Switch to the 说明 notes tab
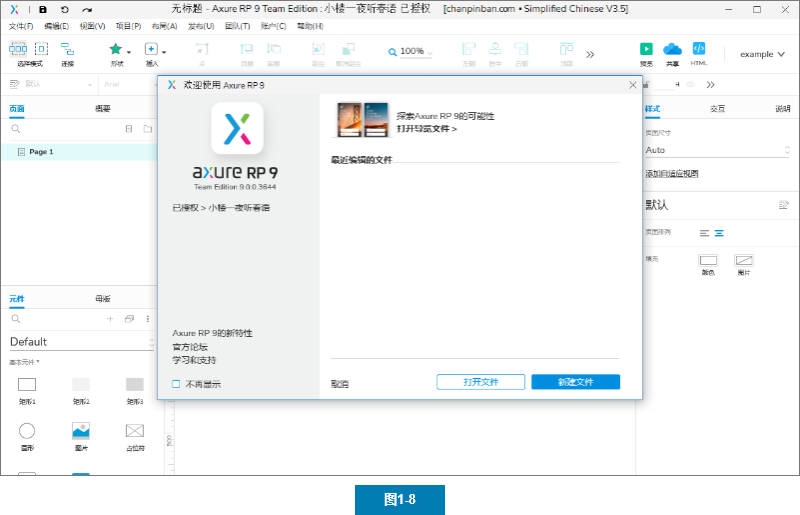Image resolution: width=800 pixels, height=515 pixels. pos(783,108)
